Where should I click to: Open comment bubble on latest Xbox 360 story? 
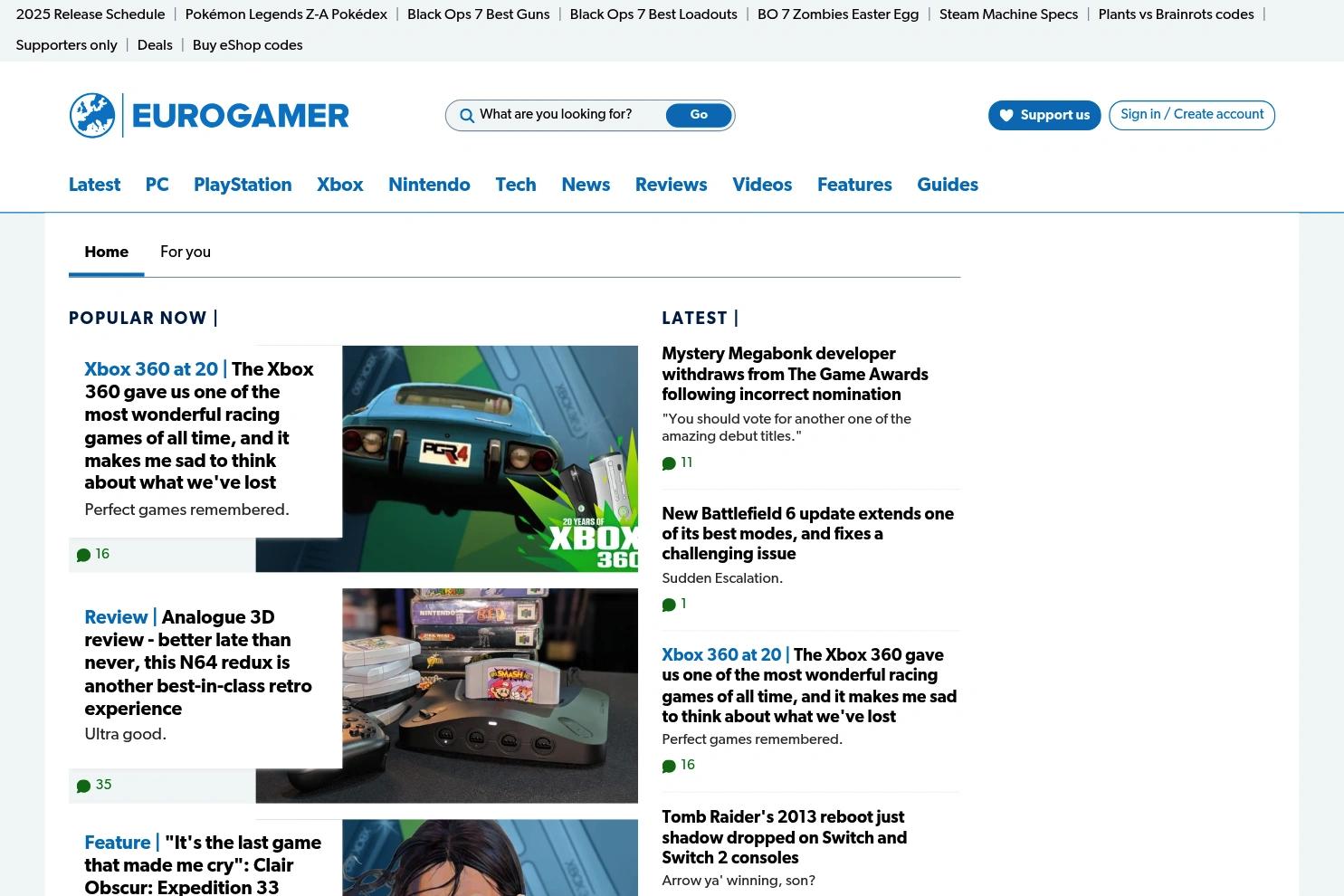pos(669,766)
